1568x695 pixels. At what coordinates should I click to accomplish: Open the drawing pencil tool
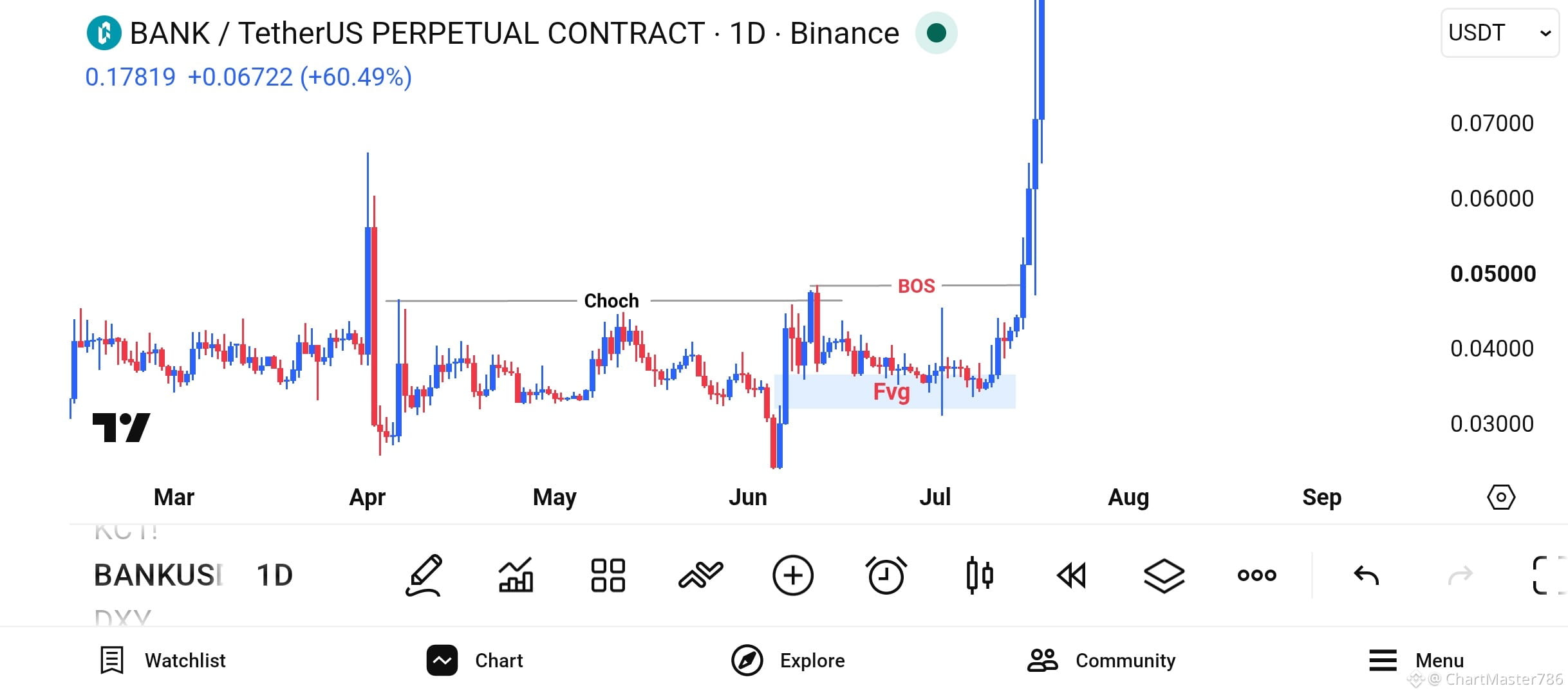[x=424, y=575]
